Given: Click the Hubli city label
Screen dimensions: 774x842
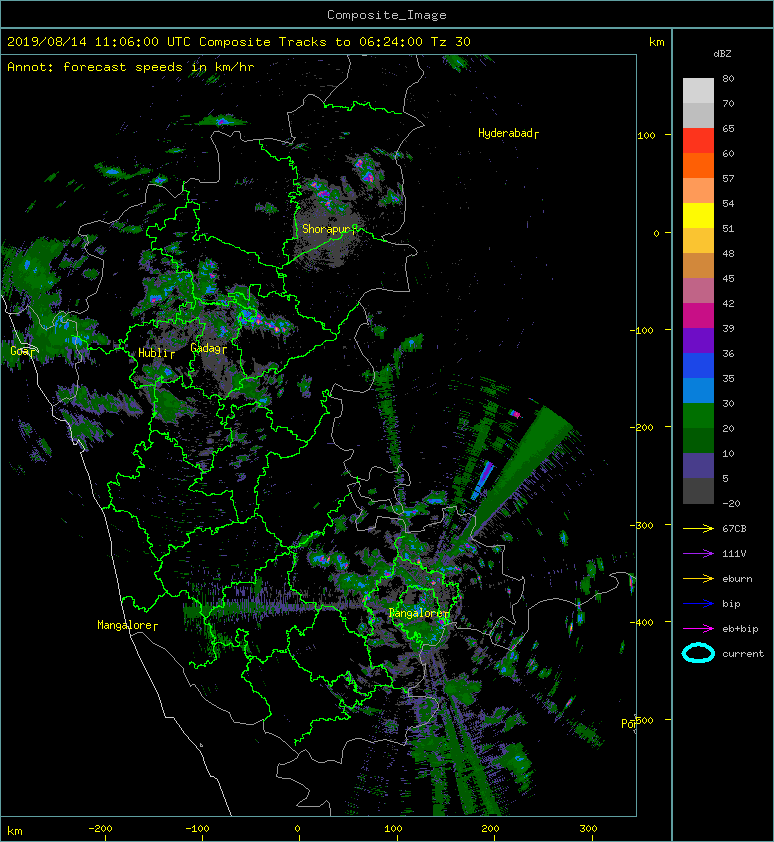Looking at the screenshot, I should [154, 353].
